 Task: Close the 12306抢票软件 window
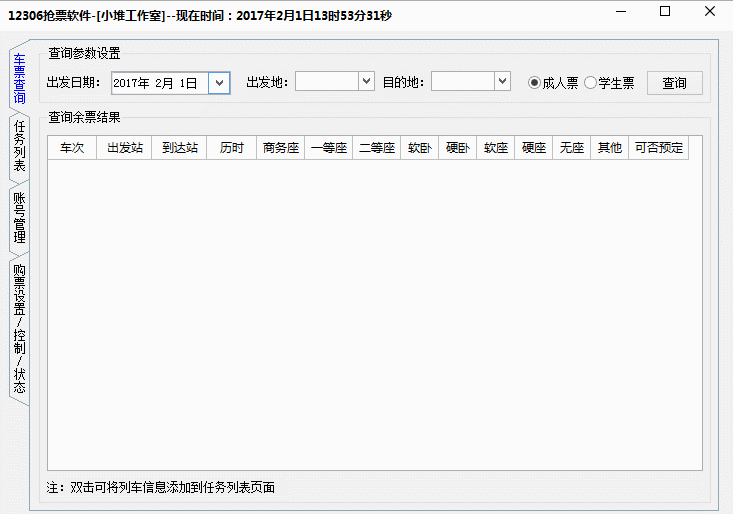[x=710, y=12]
